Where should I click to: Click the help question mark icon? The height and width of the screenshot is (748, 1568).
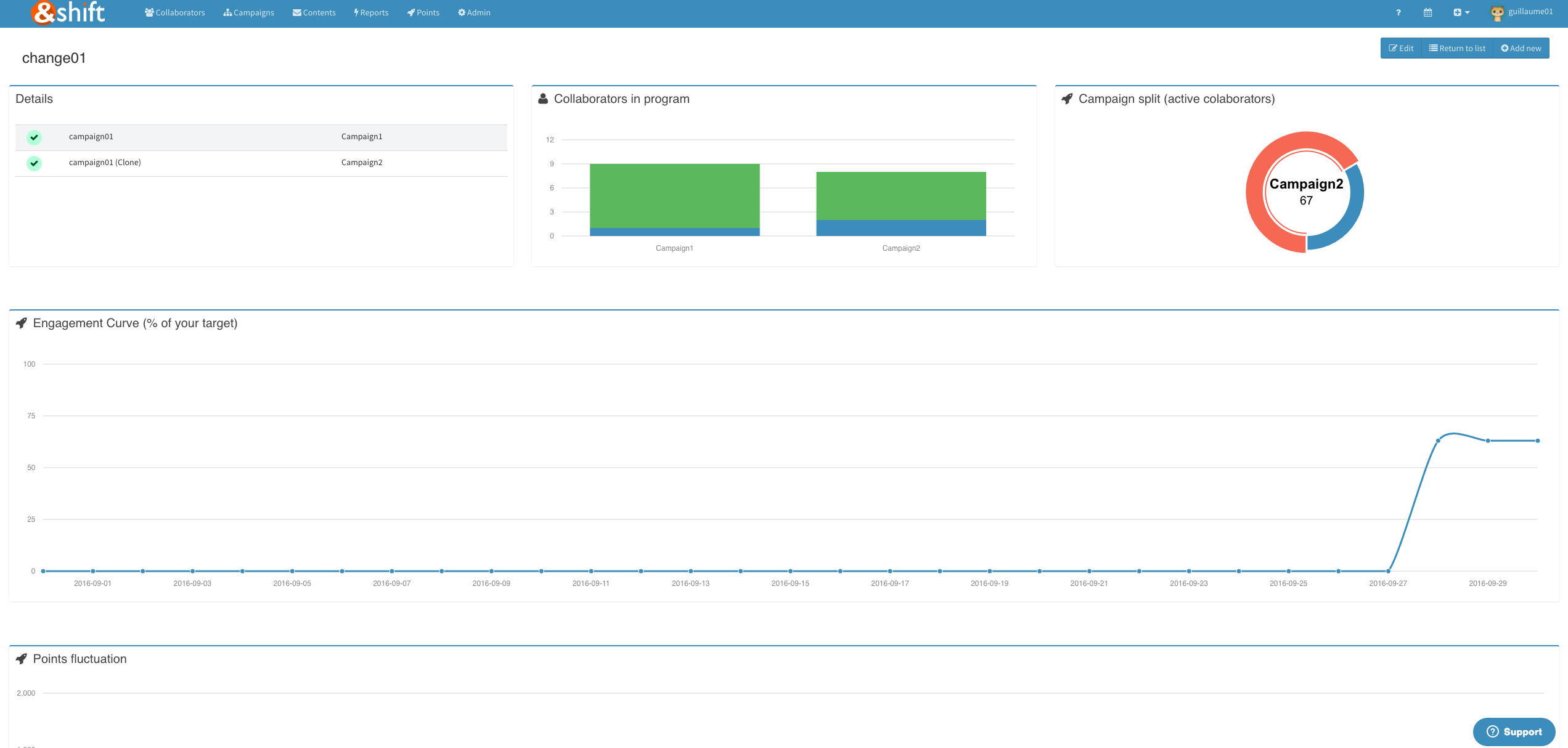coord(1399,12)
